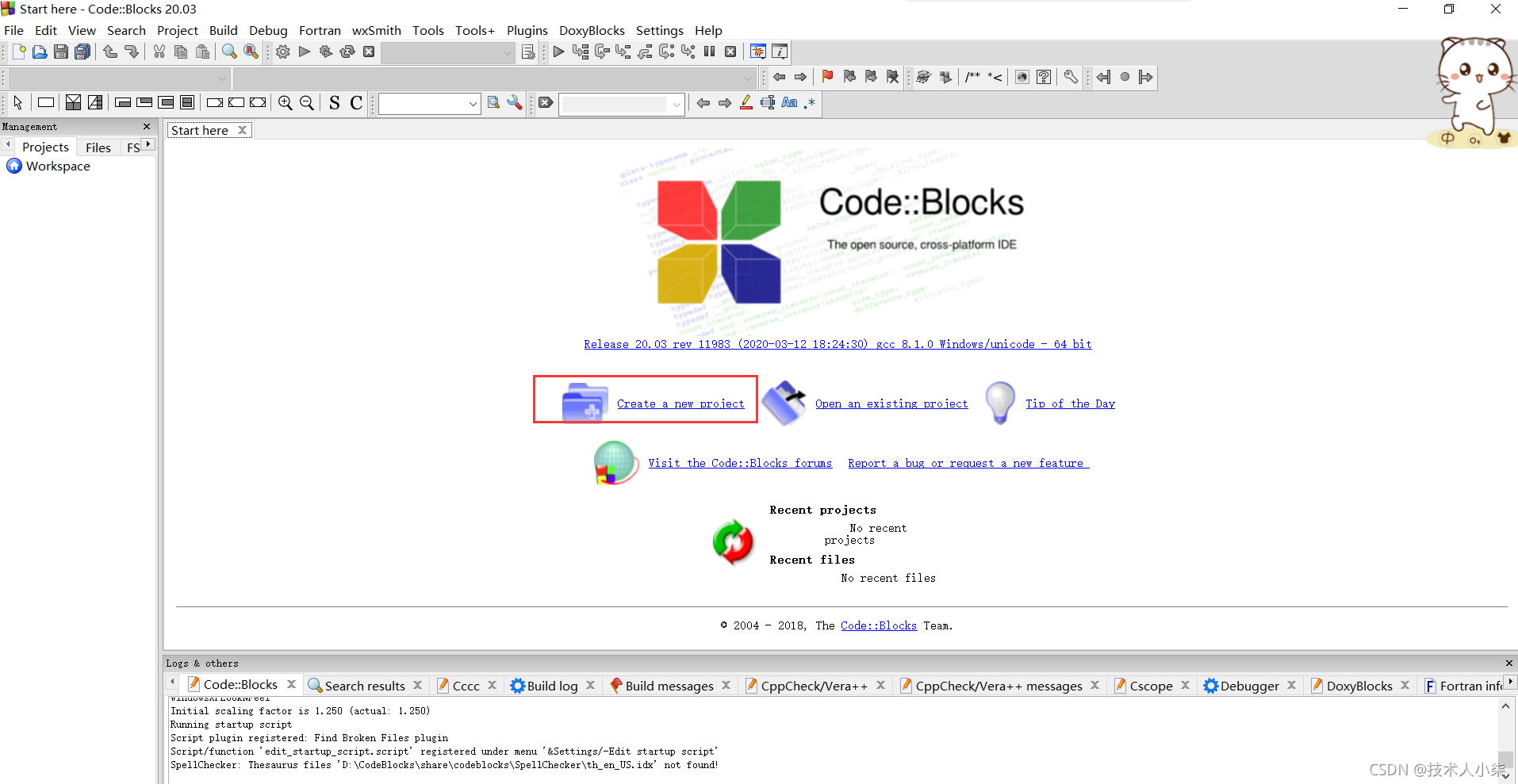Click the Cut scissors icon
Screen dimensions: 1518x784
[x=159, y=52]
